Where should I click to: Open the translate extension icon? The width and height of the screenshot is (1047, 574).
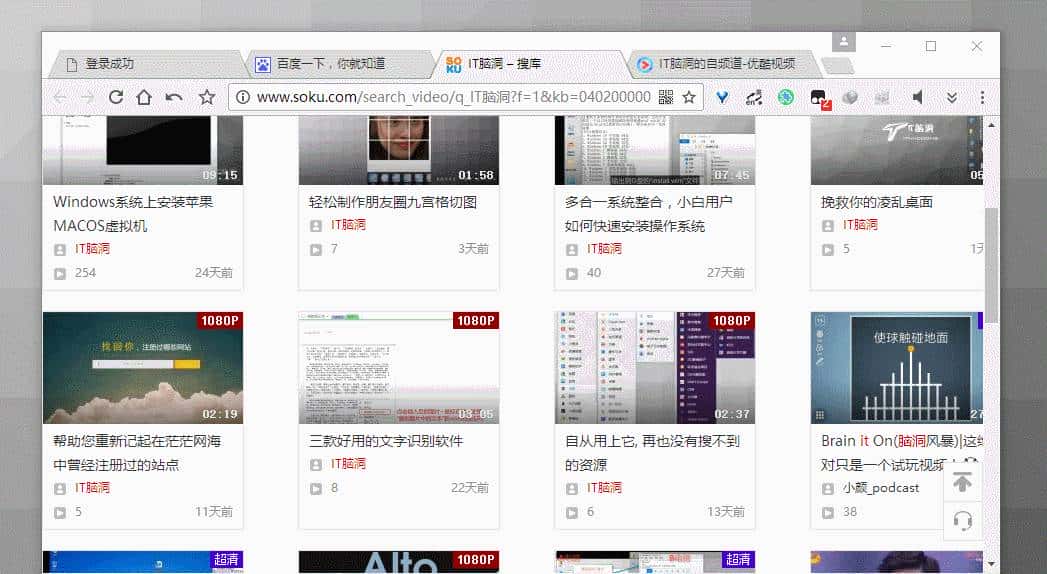(754, 97)
